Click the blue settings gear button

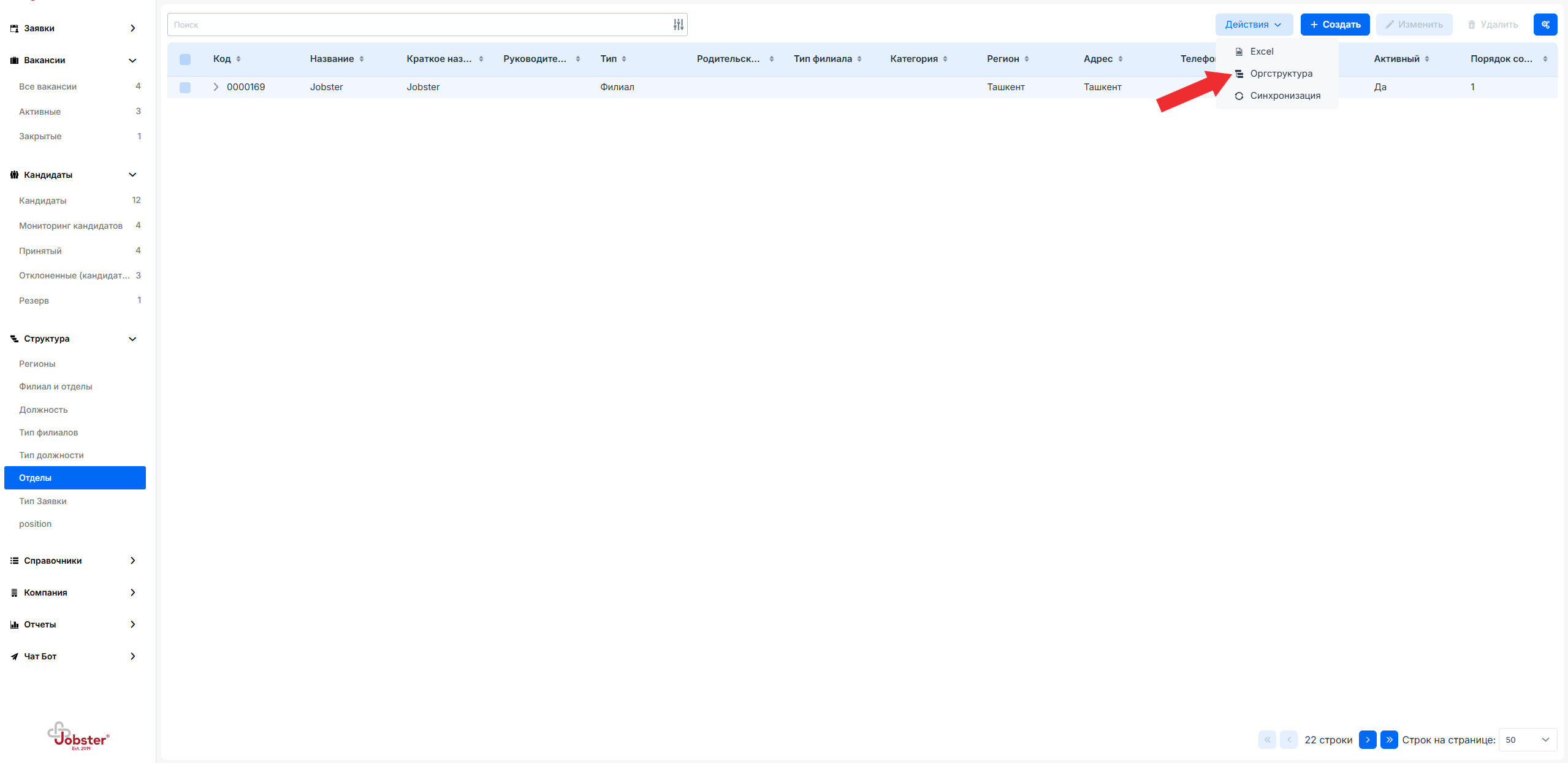click(1545, 25)
